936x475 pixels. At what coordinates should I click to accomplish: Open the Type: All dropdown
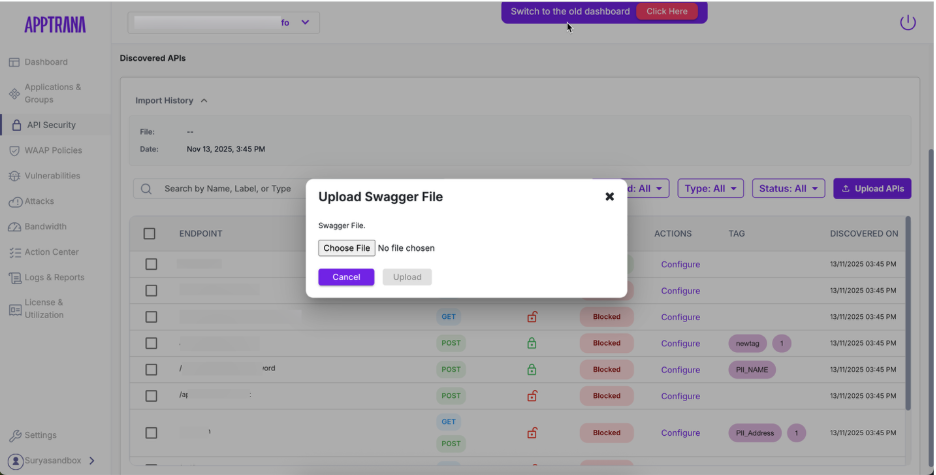coord(710,188)
